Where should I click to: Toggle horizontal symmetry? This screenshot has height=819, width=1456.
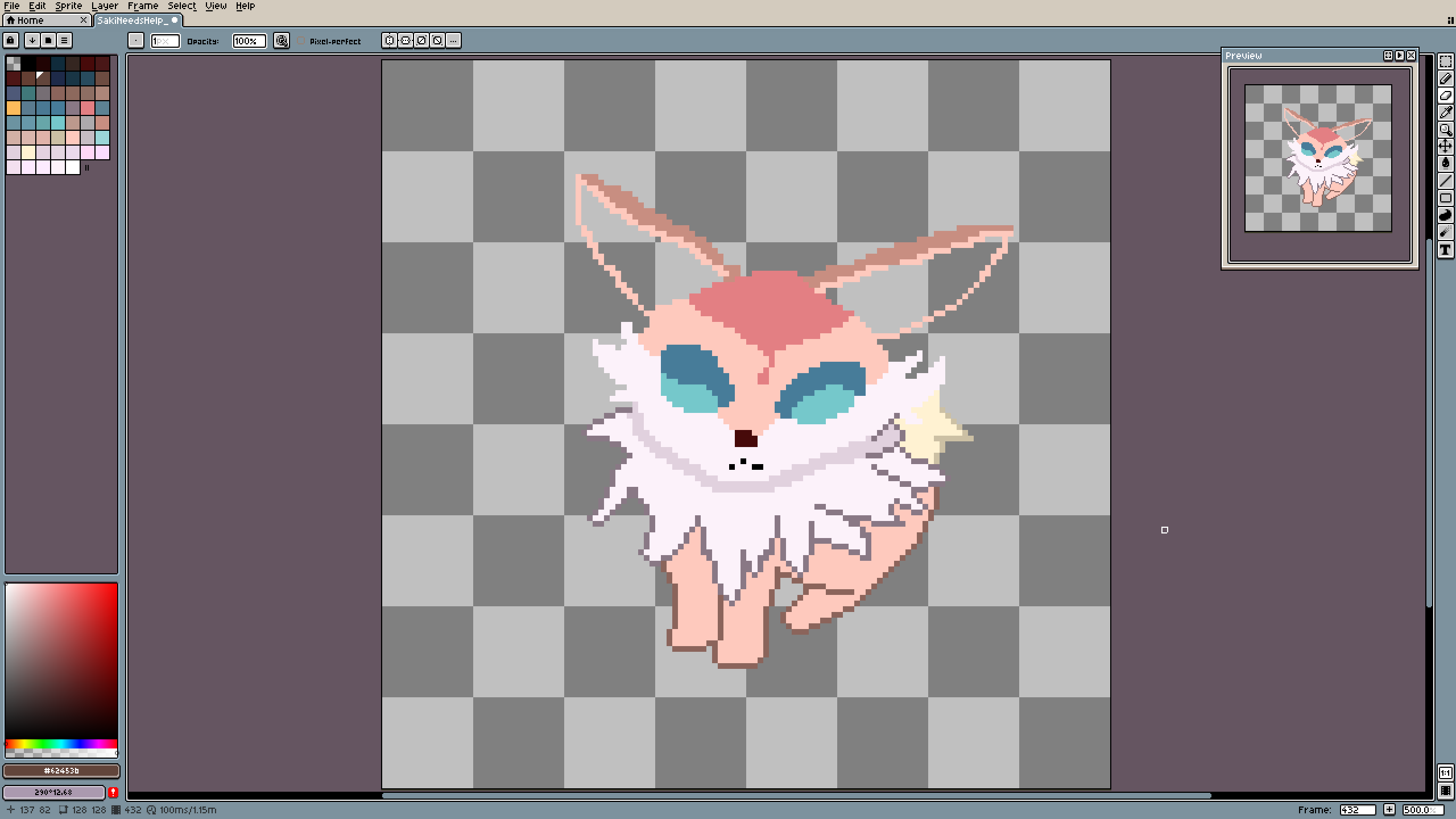click(390, 40)
